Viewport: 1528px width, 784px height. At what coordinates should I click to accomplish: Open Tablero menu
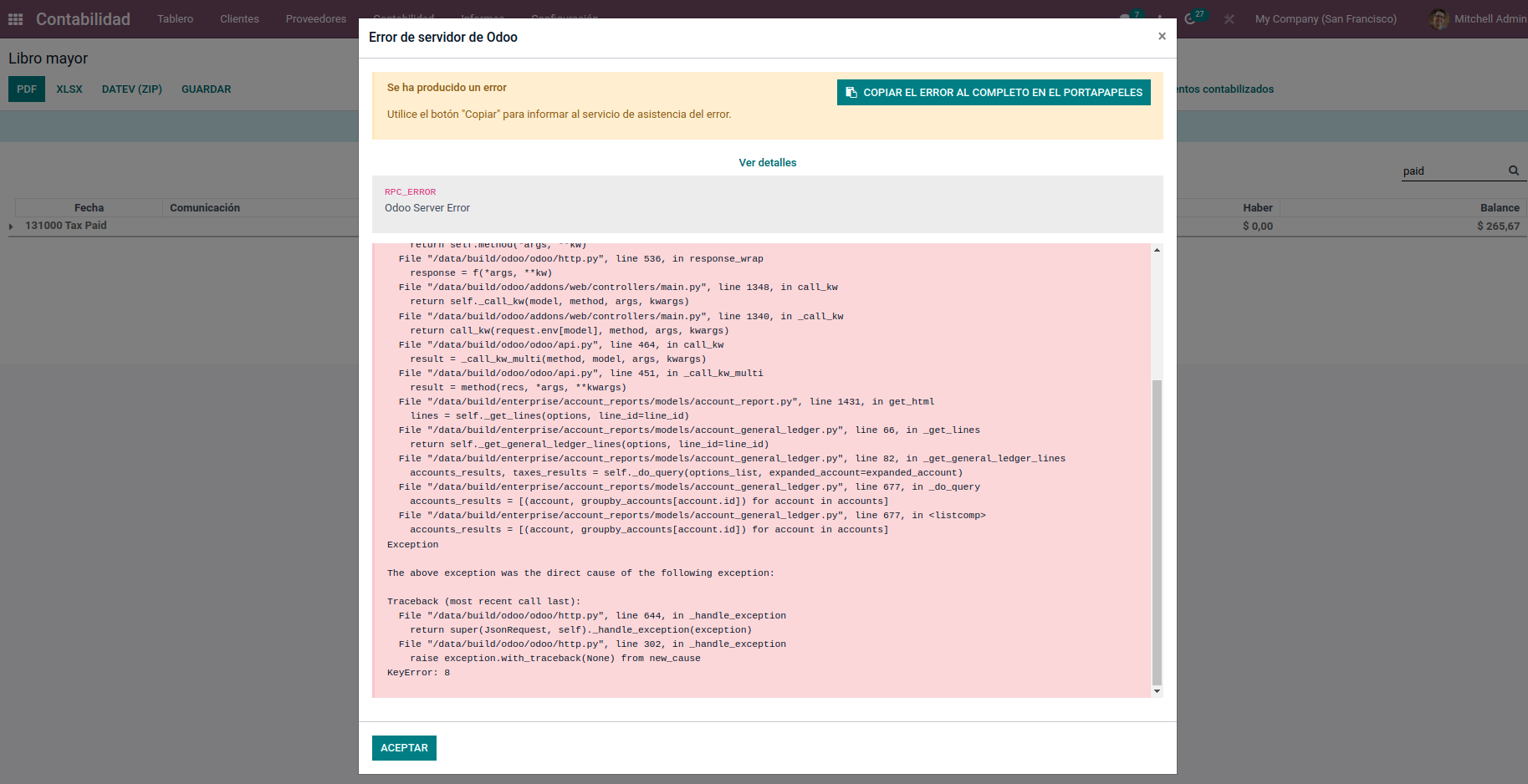(x=175, y=18)
